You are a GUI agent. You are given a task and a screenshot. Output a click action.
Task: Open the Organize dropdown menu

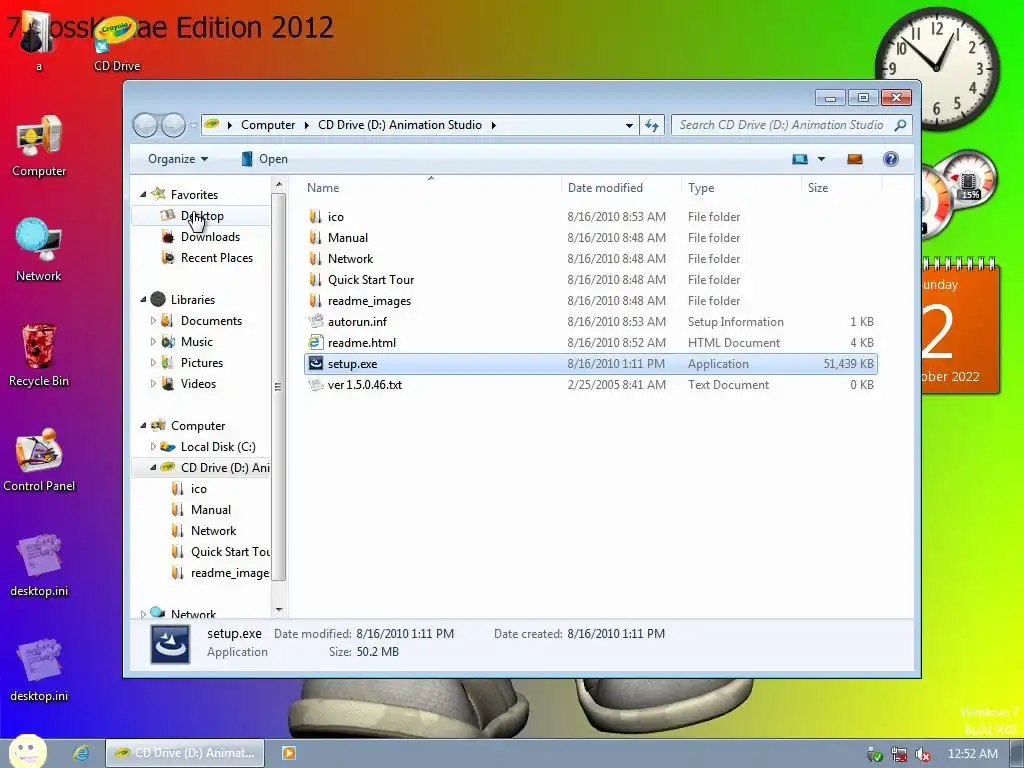pos(178,159)
